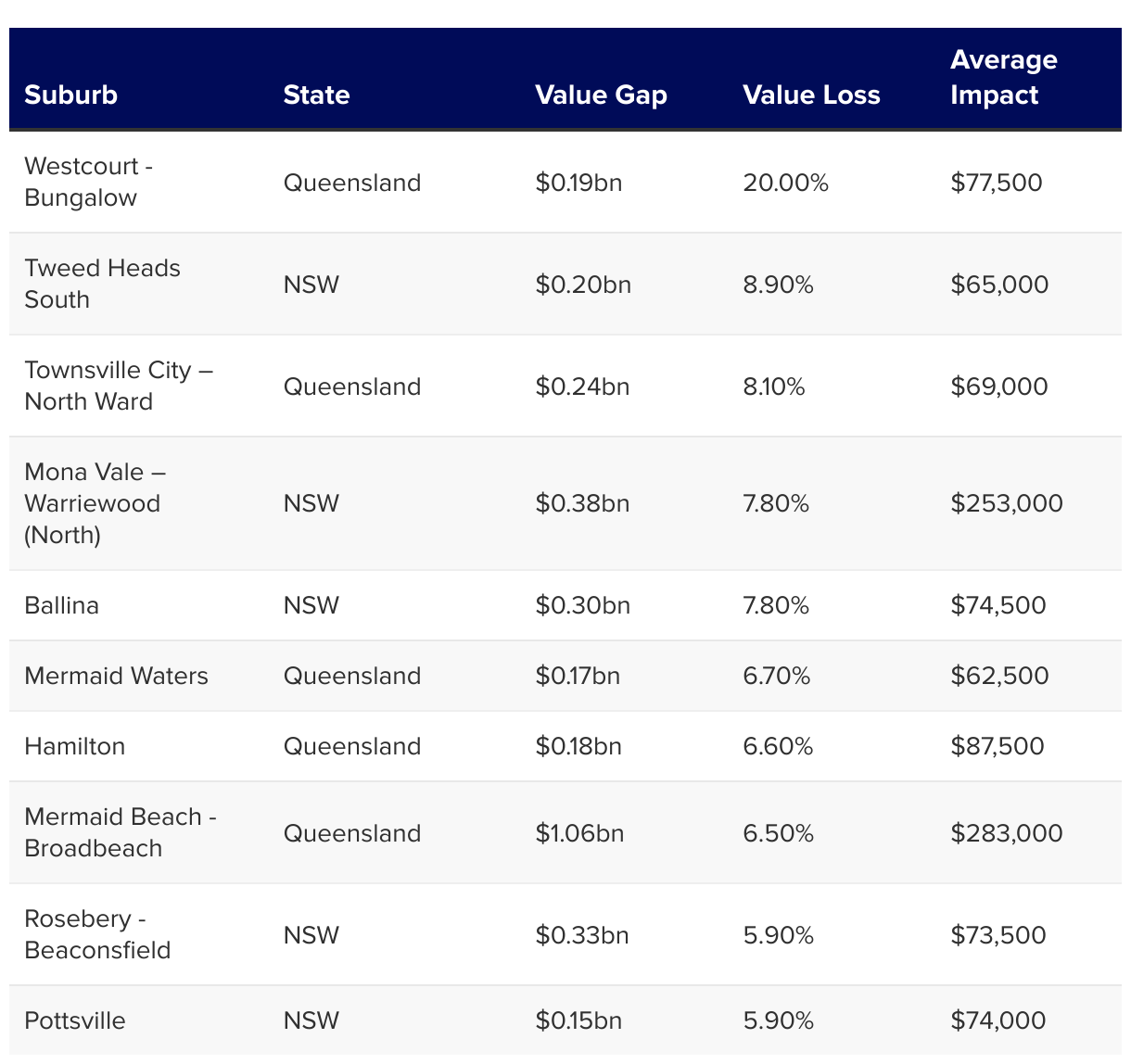Click the $1.06bn value gap cell
This screenshot has width=1131, height=1064.
click(579, 833)
